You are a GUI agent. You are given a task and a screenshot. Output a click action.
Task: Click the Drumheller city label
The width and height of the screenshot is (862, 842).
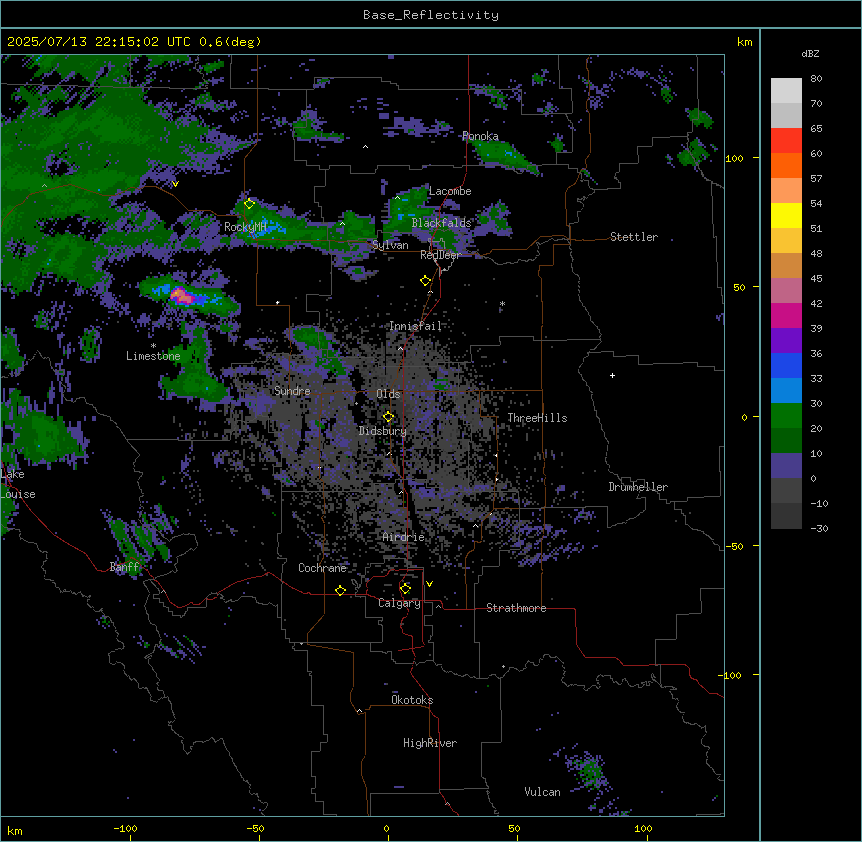[638, 487]
